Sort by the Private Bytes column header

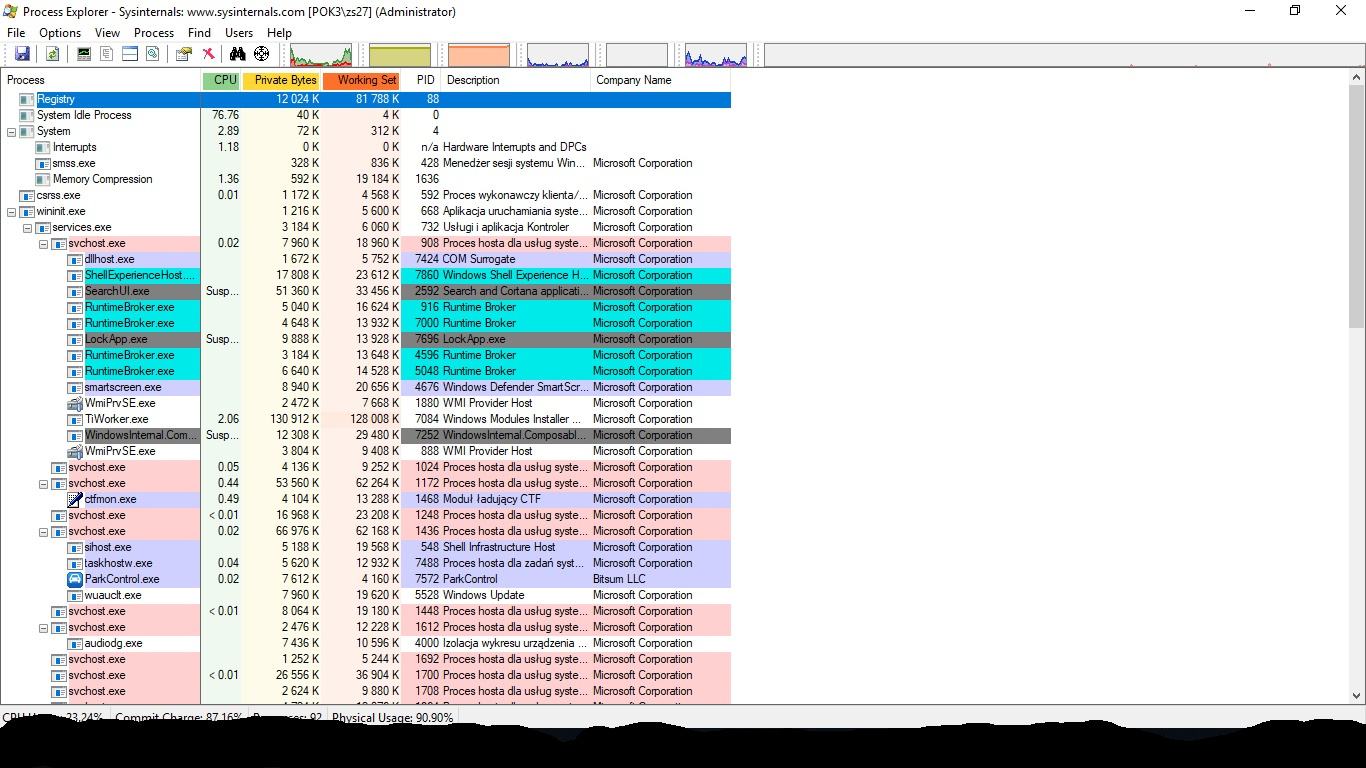point(282,80)
